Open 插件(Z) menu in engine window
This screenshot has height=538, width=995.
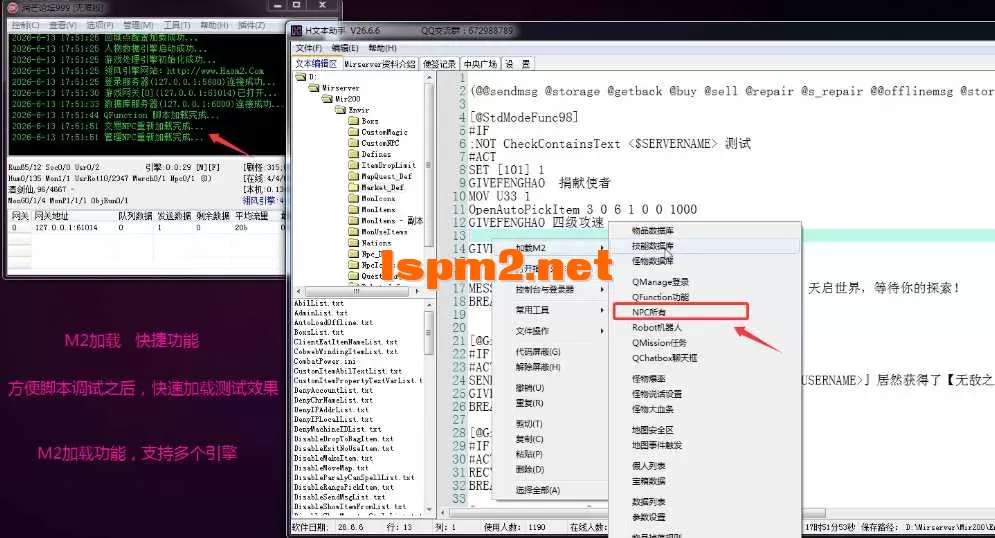(x=251, y=25)
